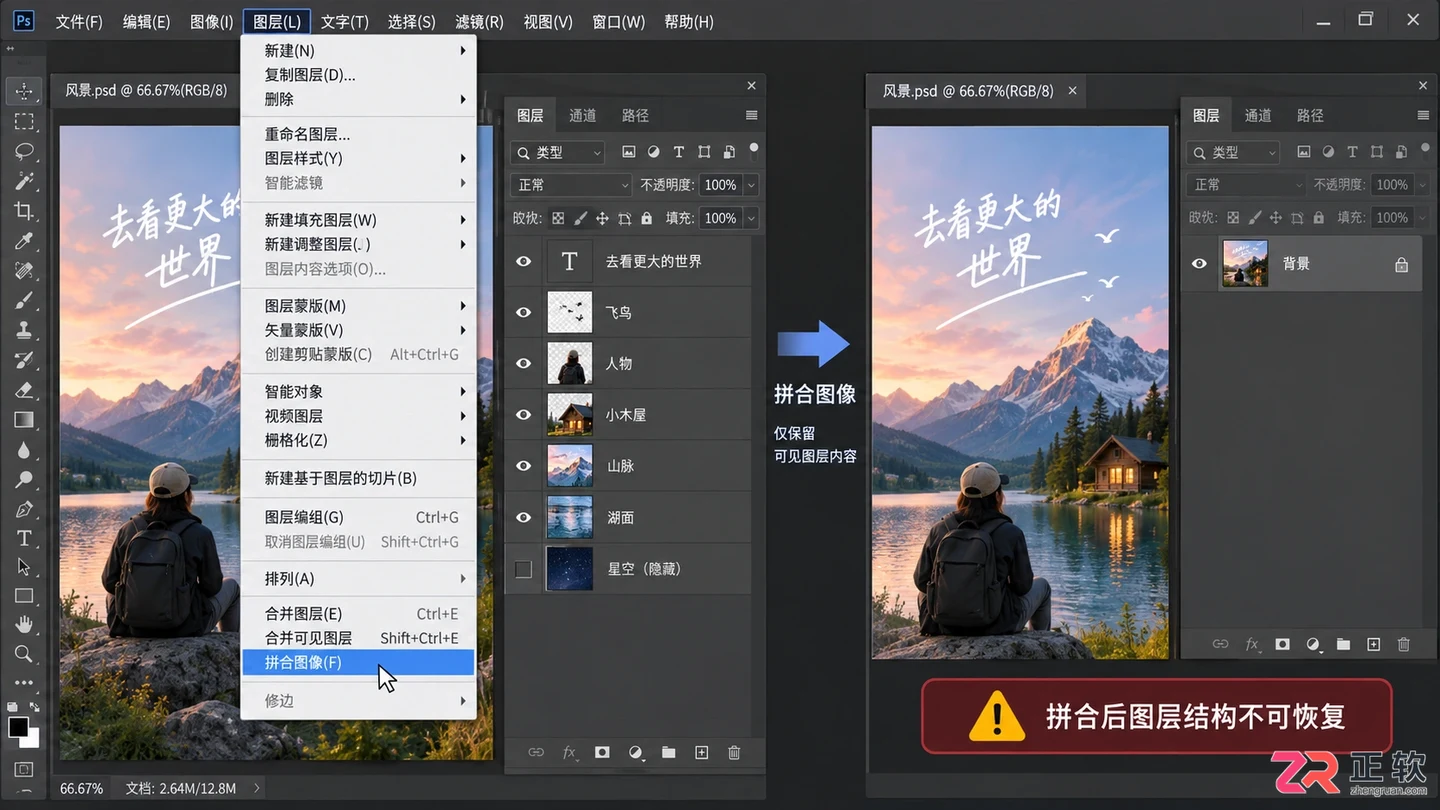
Task: Select the Spot Healing Brush tool
Action: tap(24, 271)
